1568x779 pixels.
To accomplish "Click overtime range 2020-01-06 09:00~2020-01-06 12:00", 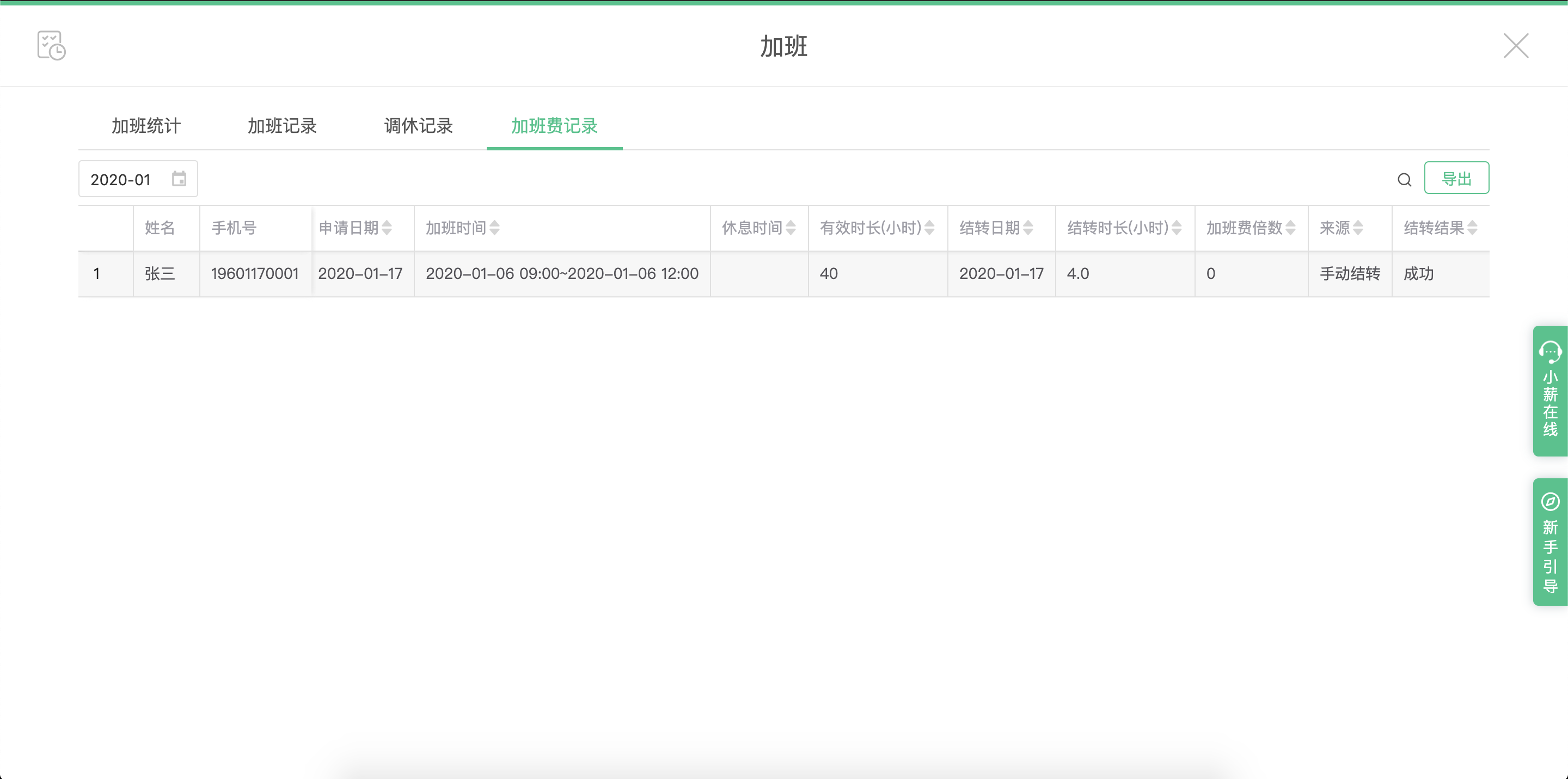I will point(562,273).
